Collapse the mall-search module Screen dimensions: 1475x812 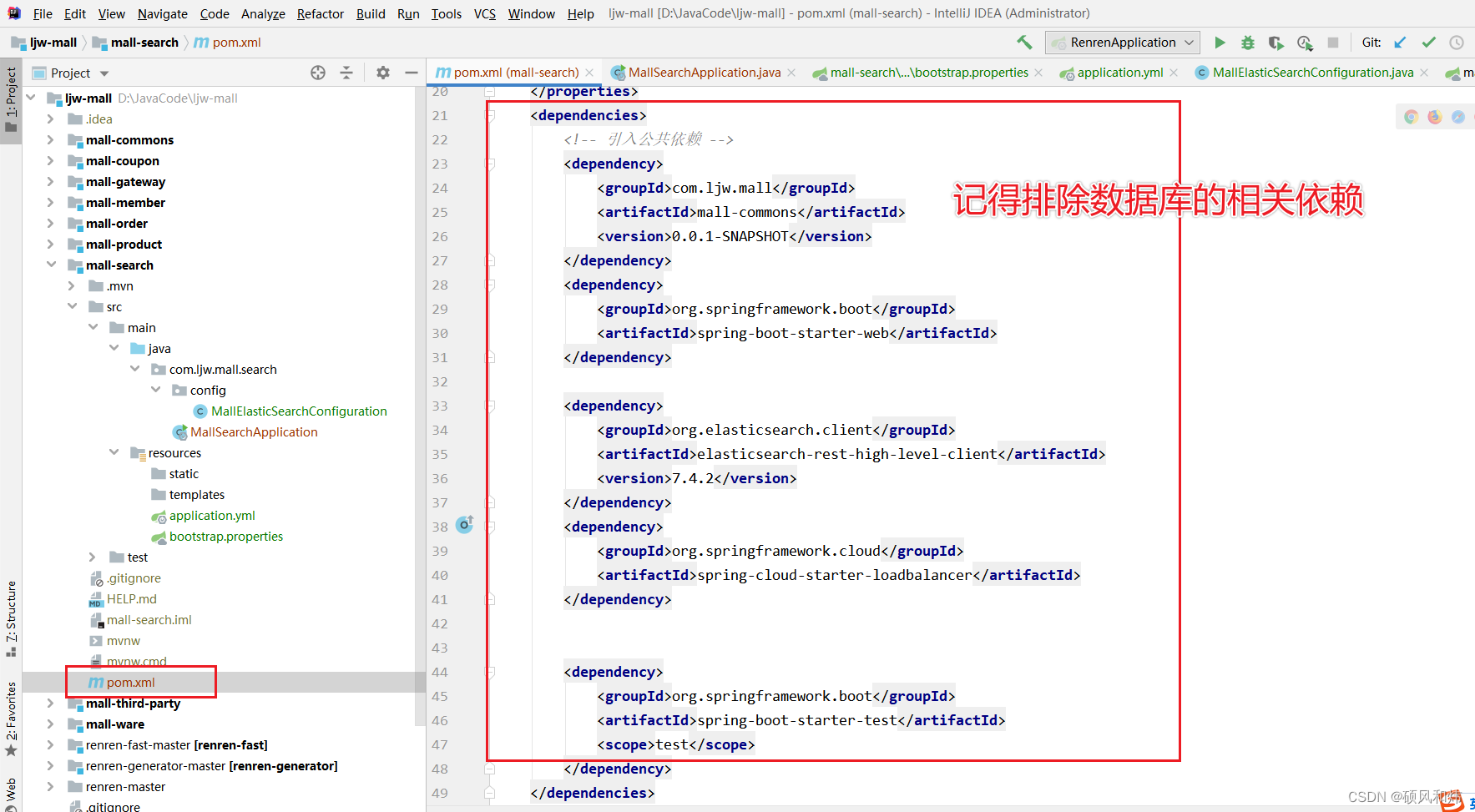51,265
